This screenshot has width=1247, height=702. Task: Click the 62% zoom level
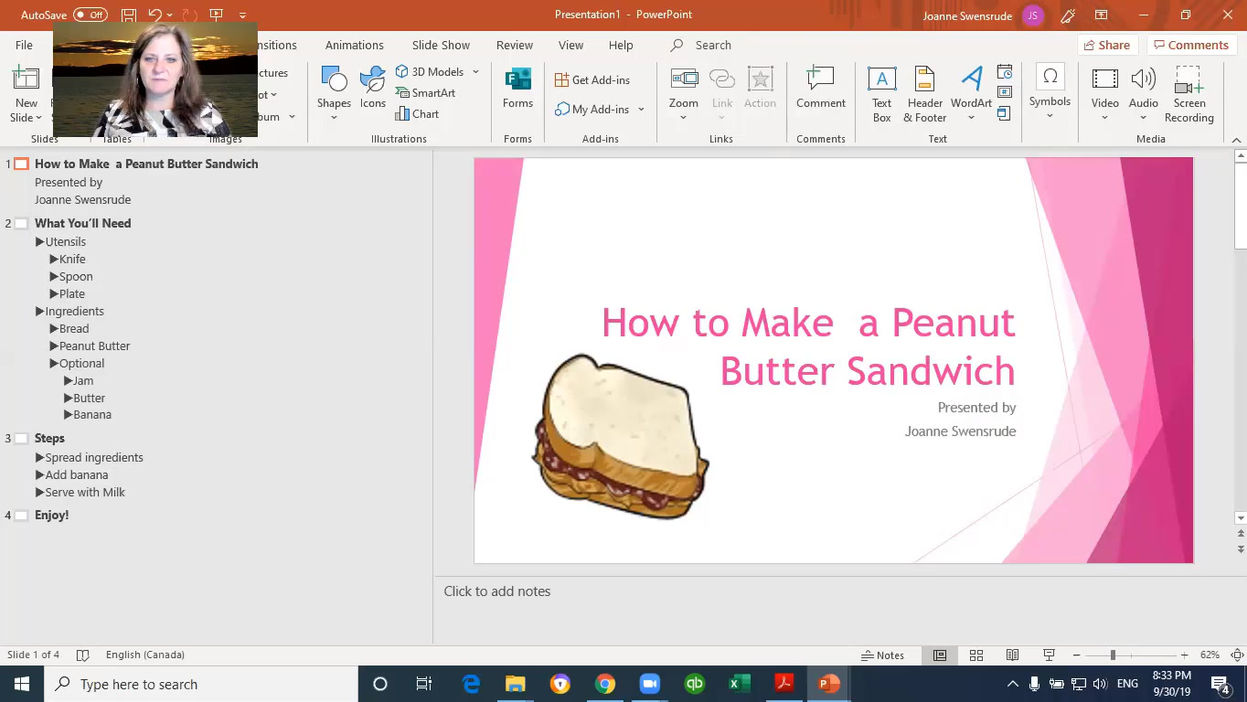point(1210,655)
